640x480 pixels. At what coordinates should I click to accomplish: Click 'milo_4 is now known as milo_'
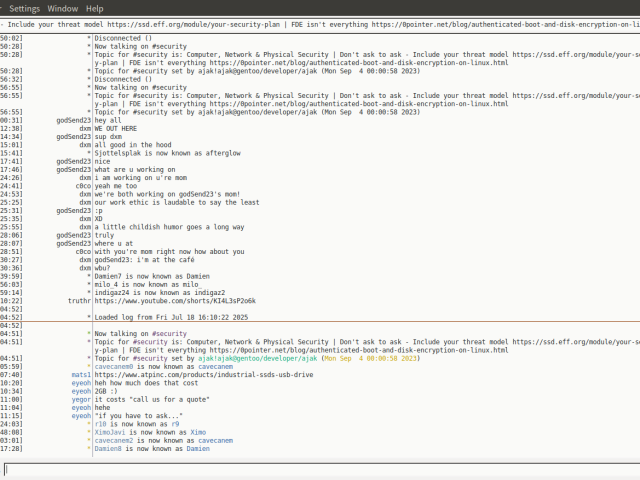(147, 284)
